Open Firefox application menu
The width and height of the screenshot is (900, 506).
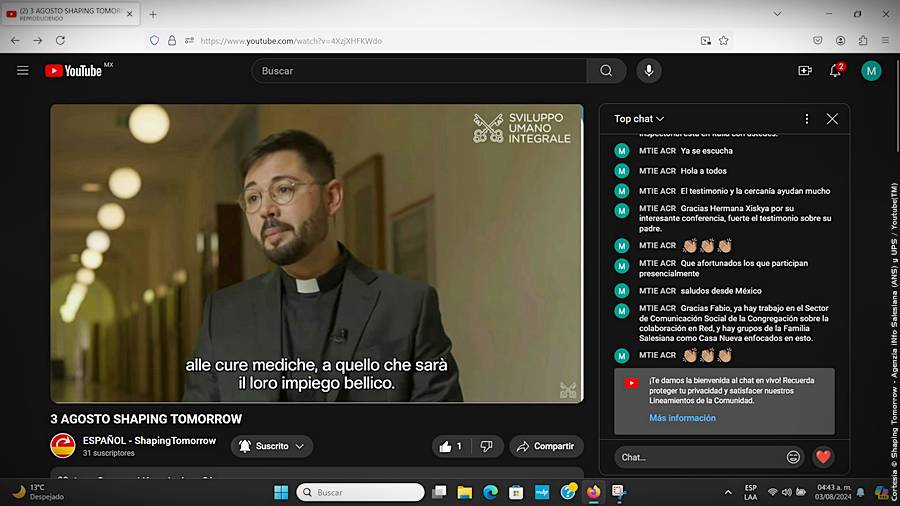pyautogui.click(x=886, y=40)
